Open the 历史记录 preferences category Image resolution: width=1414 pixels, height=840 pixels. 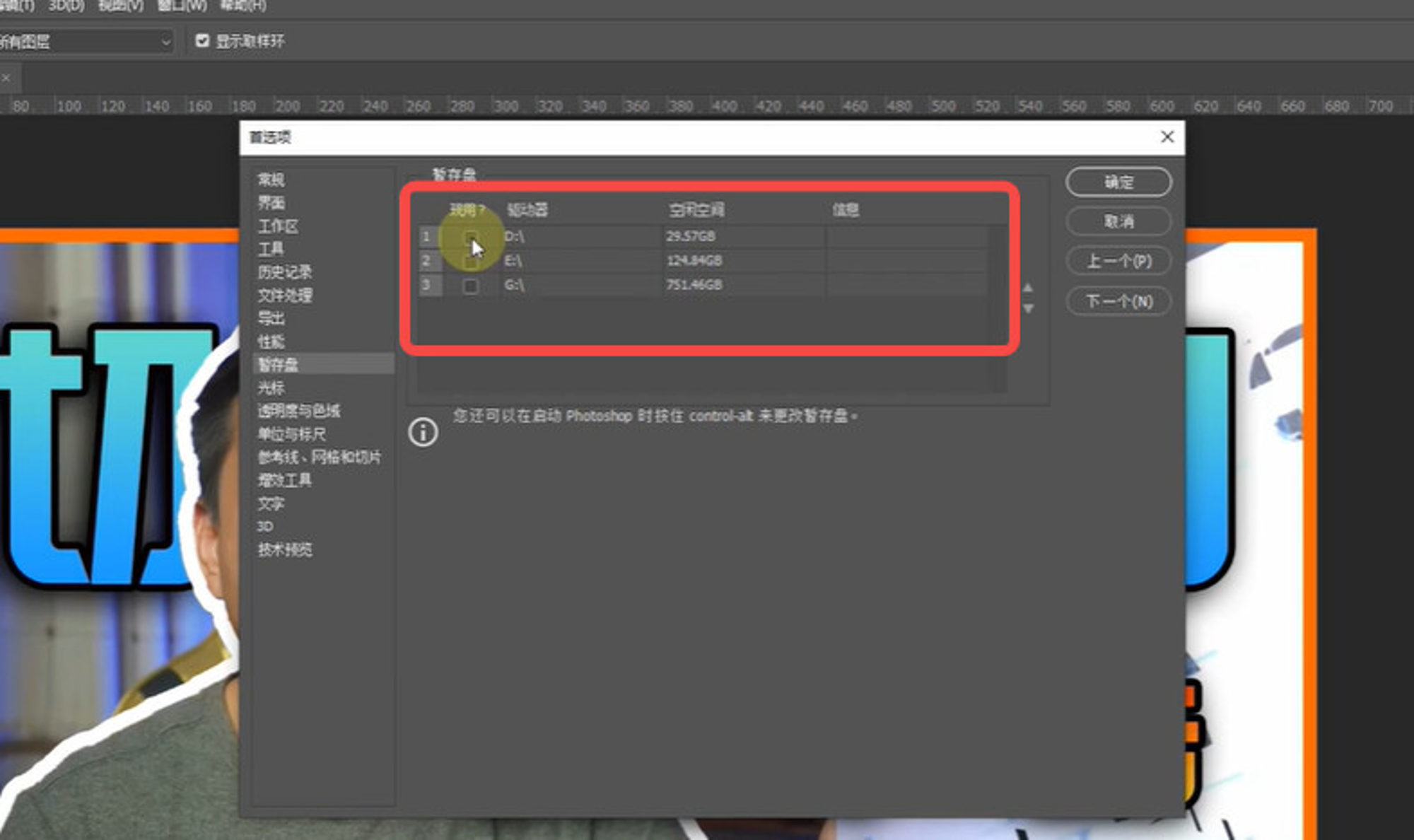[x=284, y=272]
